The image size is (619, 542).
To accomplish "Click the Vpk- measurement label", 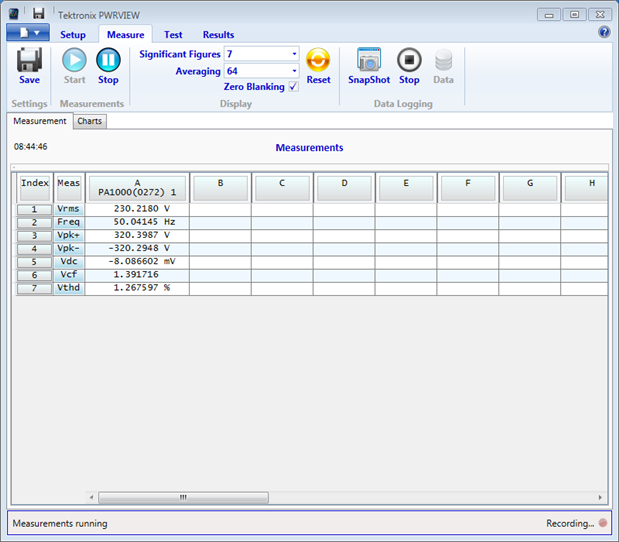I will (69, 248).
